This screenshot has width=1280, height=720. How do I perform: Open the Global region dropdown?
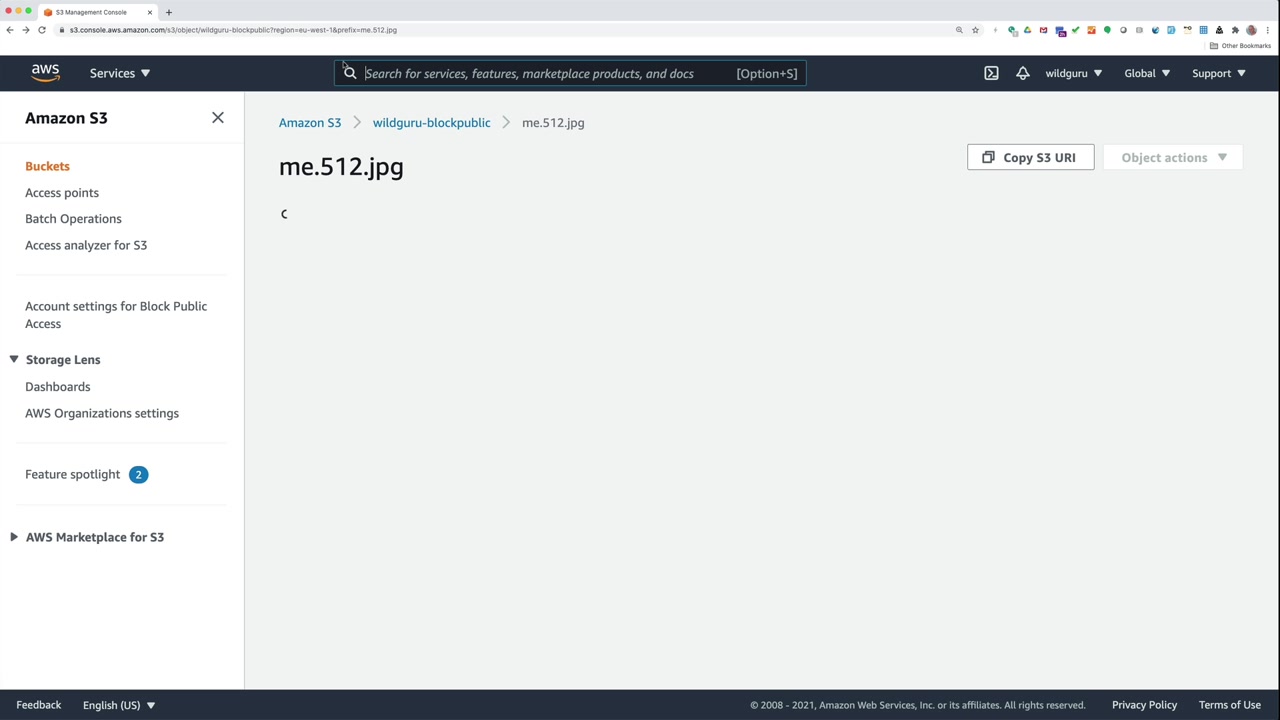pos(1147,73)
